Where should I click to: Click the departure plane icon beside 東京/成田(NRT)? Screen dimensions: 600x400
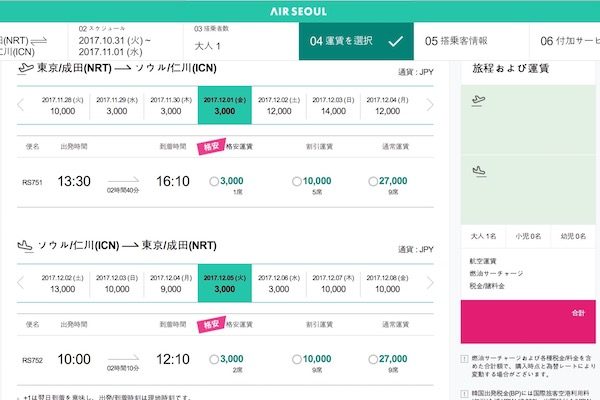coord(26,68)
